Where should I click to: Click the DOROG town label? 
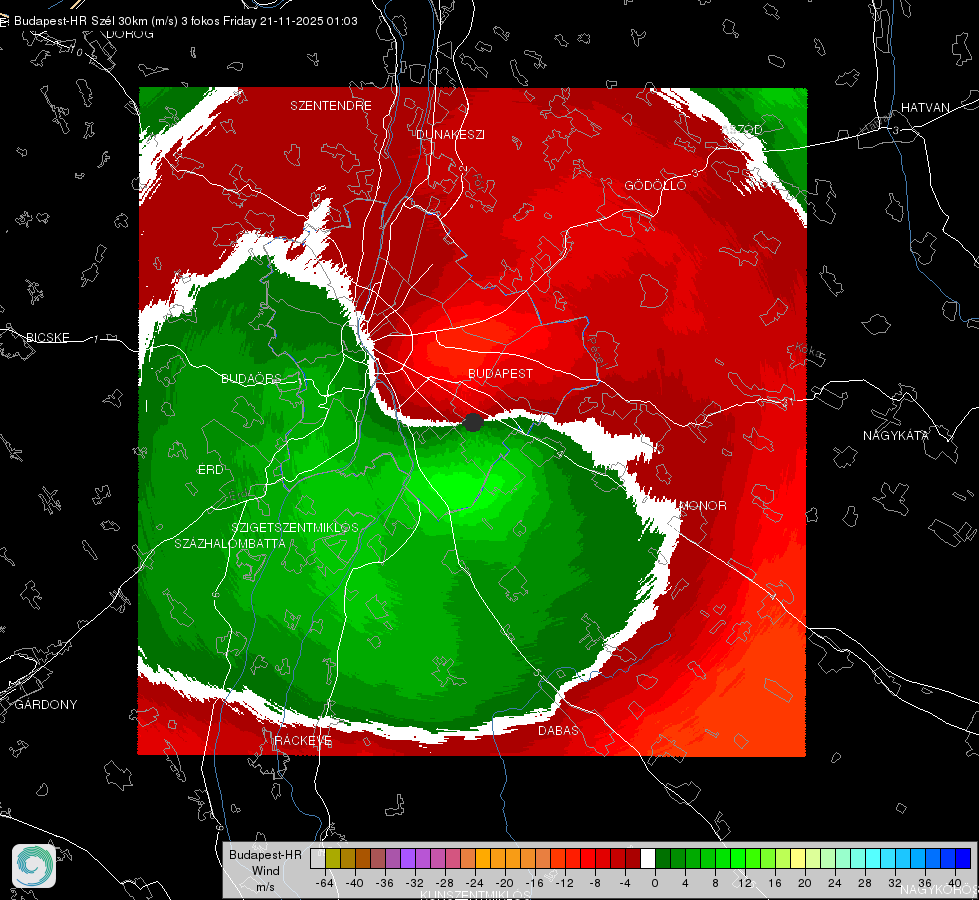coord(130,34)
